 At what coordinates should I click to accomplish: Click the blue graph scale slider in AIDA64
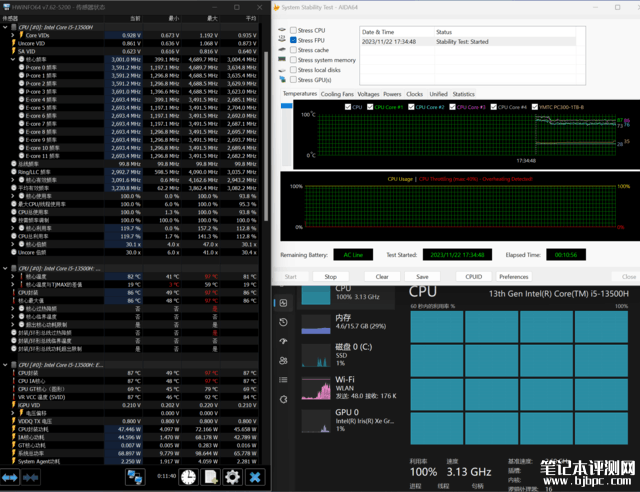287,106
